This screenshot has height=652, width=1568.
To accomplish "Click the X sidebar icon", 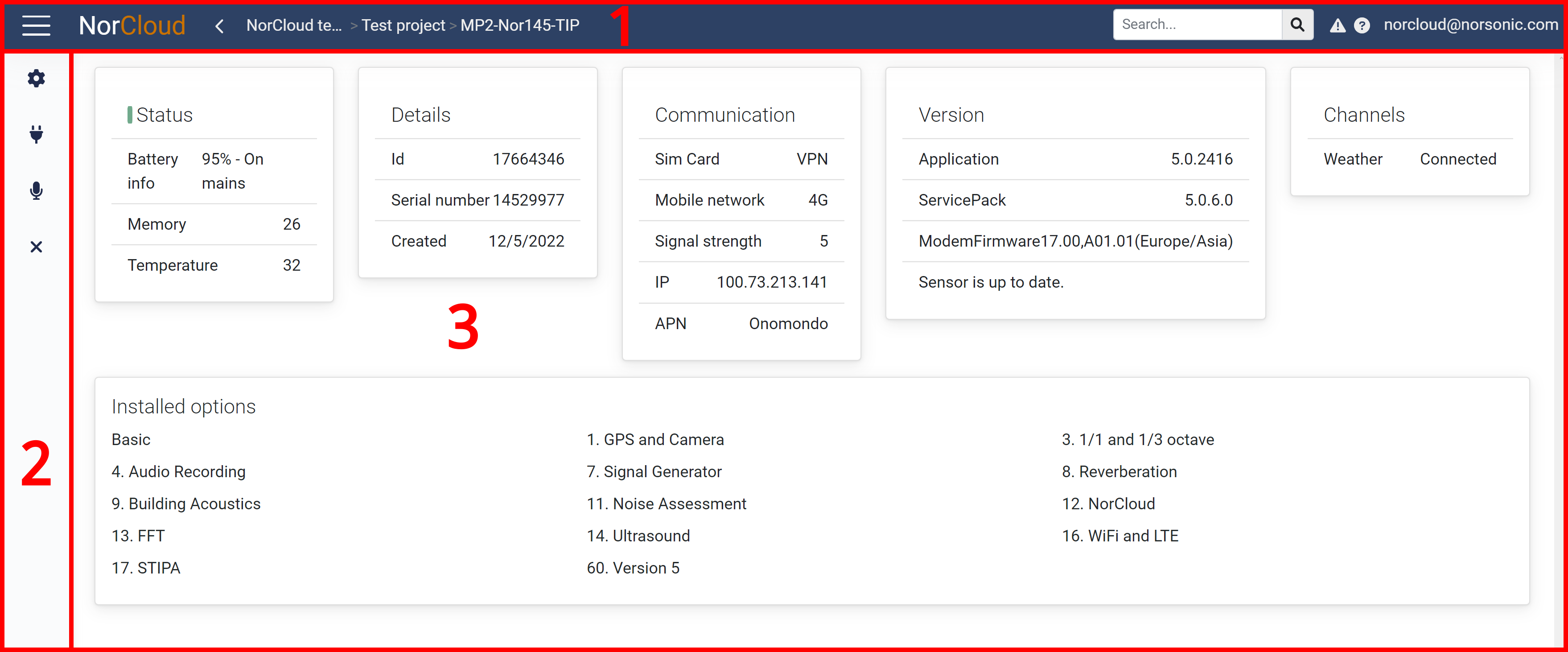I will click(37, 247).
